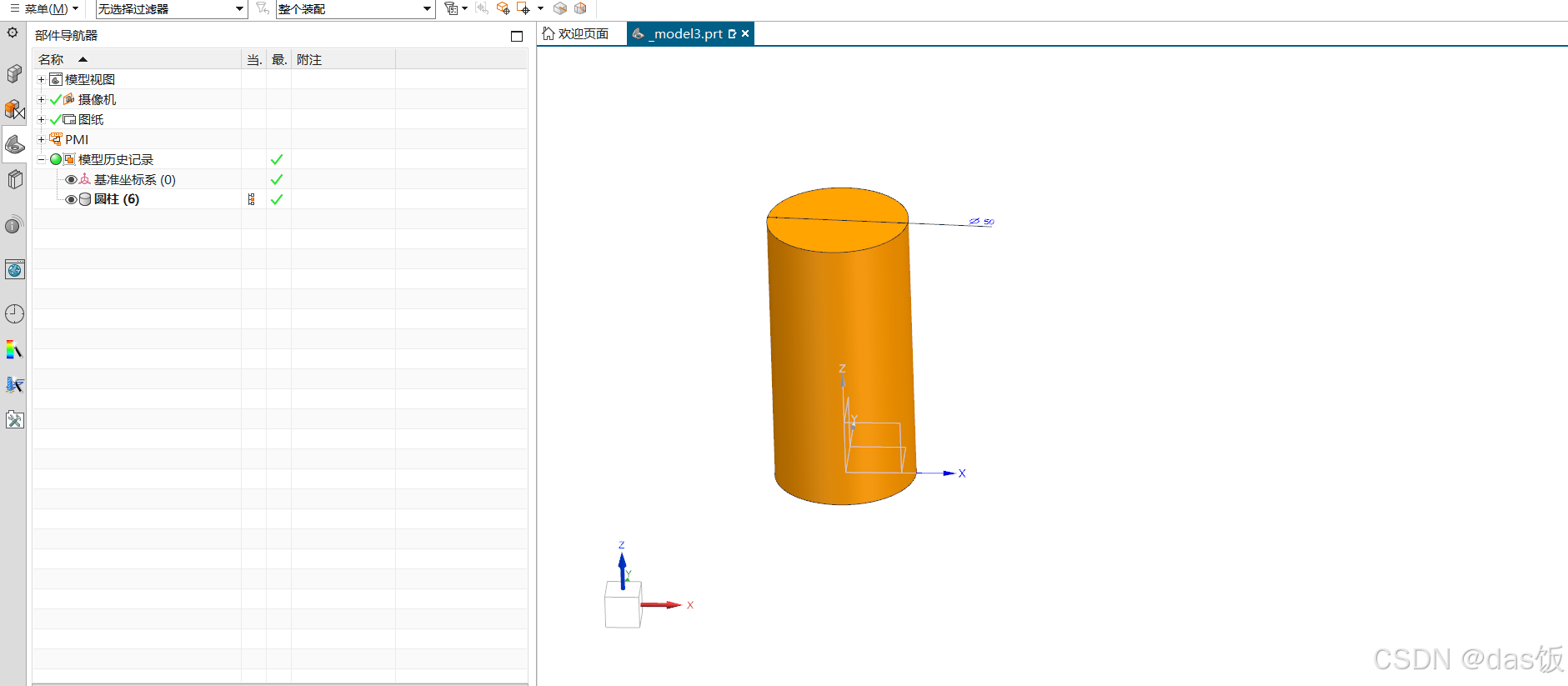This screenshot has height=686, width=1568.
Task: Open the Constraint Navigator sidebar tab
Action: pyautogui.click(x=14, y=109)
